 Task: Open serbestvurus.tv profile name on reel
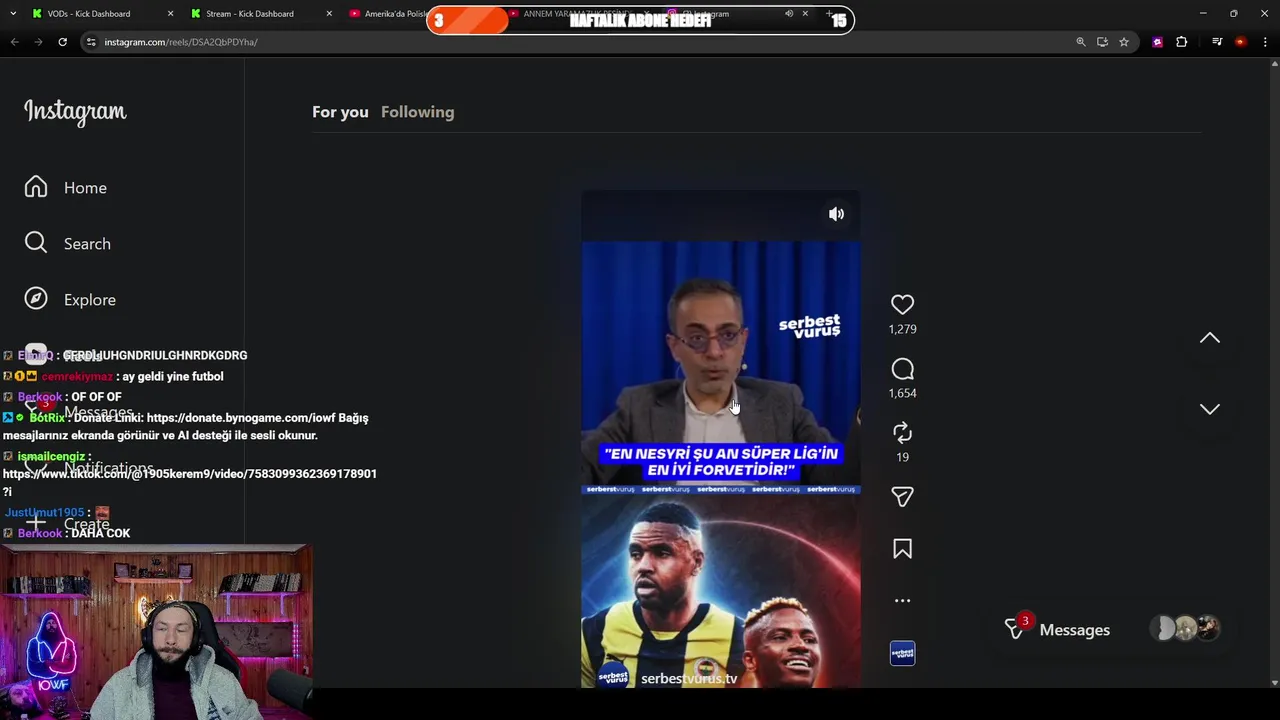click(689, 679)
